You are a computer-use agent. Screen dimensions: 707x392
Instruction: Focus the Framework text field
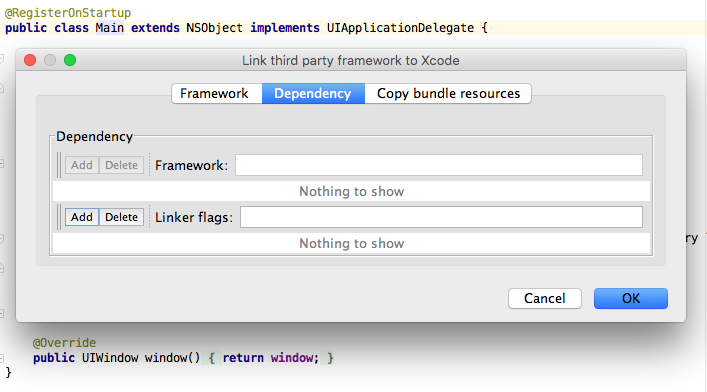(439, 165)
